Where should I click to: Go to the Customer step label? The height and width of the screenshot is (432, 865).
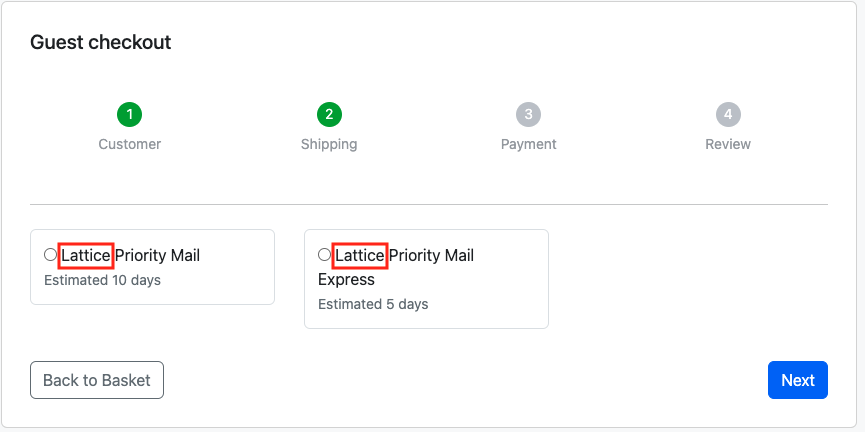(x=130, y=145)
